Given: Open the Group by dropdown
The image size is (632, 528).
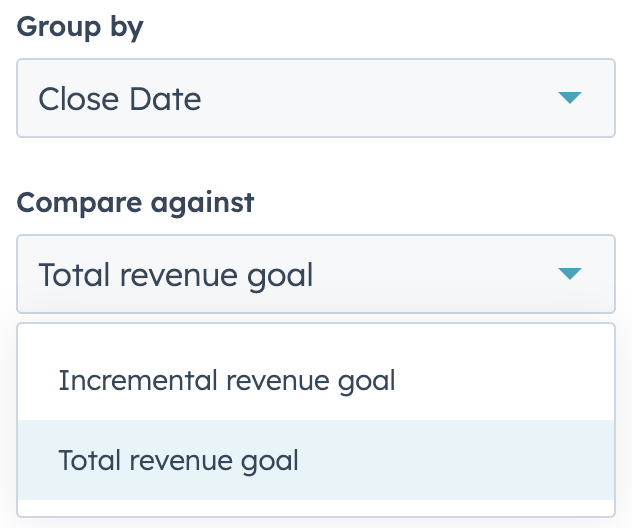Looking at the screenshot, I should (x=315, y=98).
